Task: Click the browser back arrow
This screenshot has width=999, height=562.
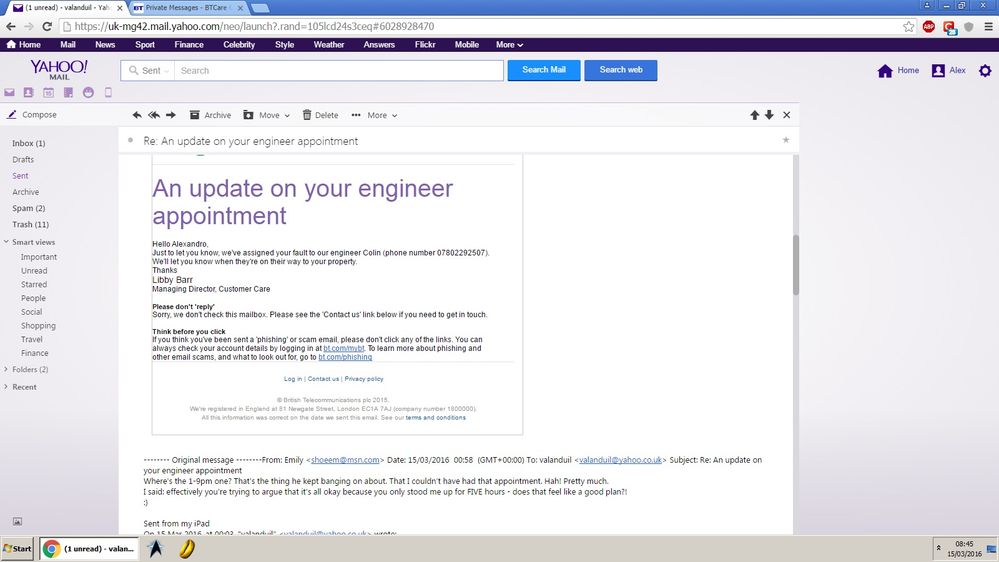Action: tap(11, 26)
